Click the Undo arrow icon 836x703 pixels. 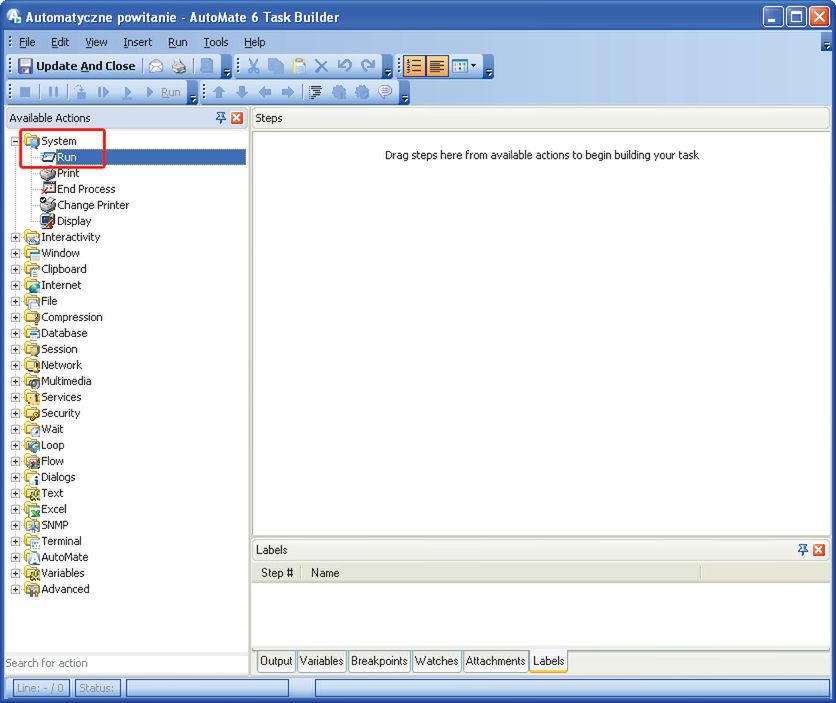(x=345, y=66)
